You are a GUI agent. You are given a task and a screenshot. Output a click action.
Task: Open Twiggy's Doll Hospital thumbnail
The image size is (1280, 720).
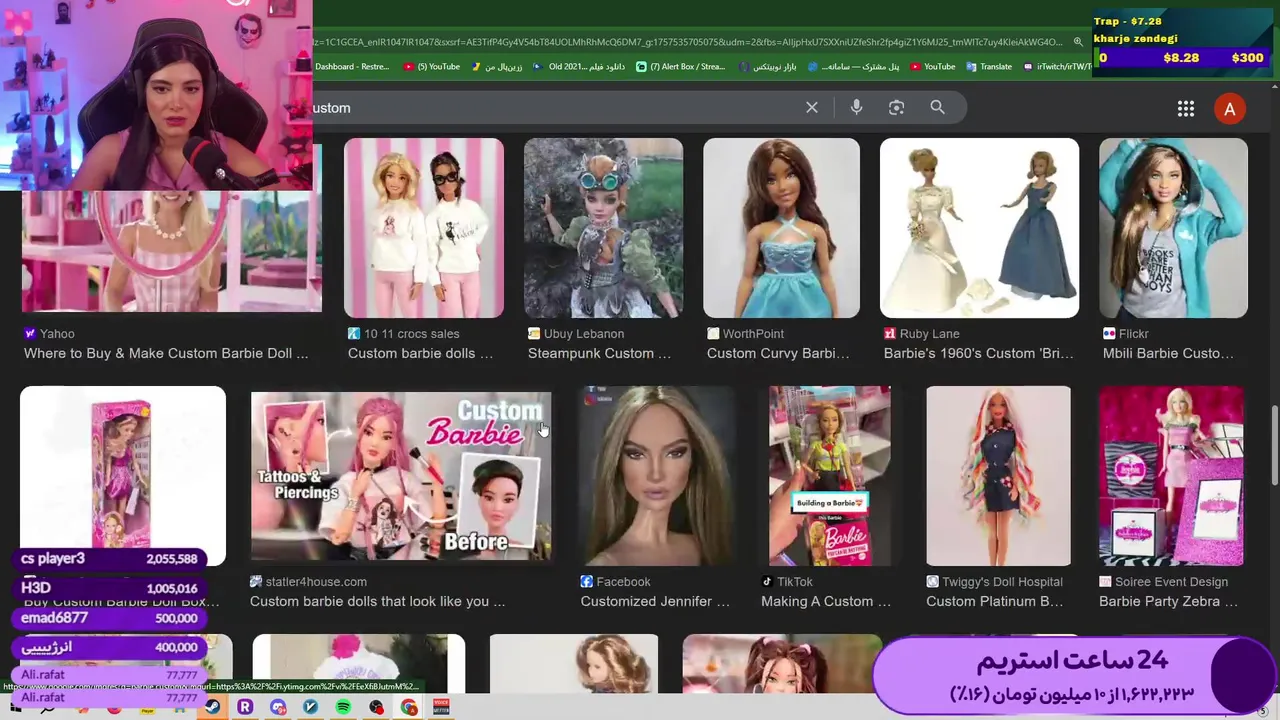[x=998, y=476]
